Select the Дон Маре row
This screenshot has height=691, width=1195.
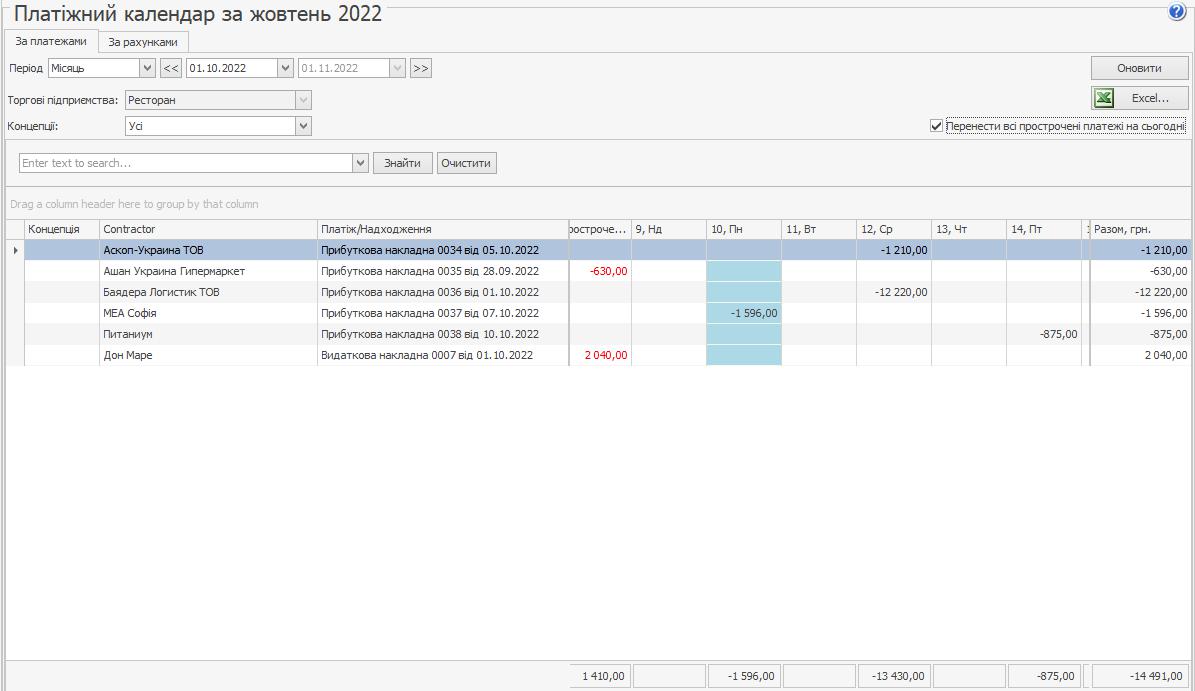pyautogui.click(x=208, y=355)
